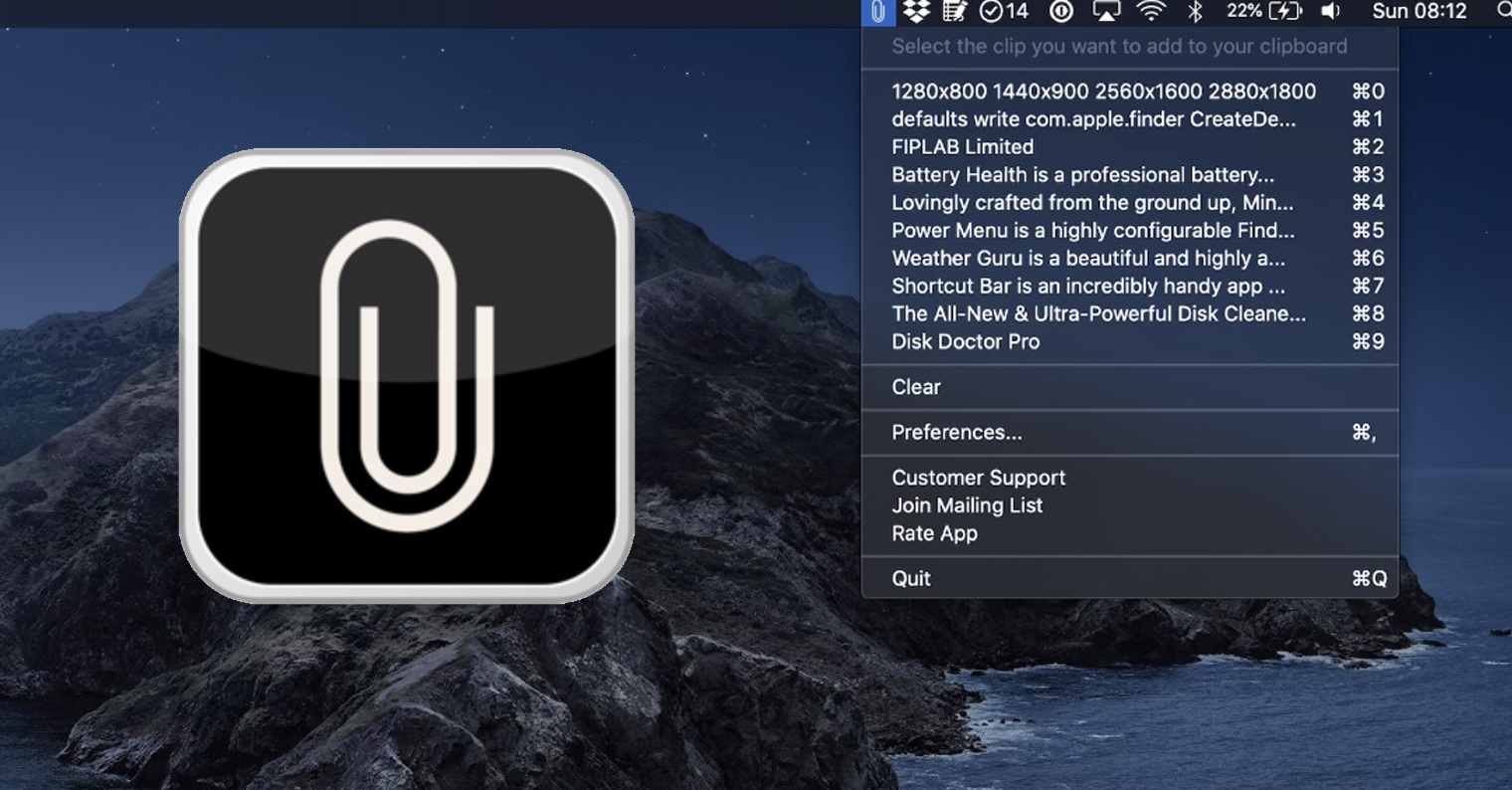Image resolution: width=1512 pixels, height=790 pixels.
Task: Open the AirPlay display menu
Action: click(x=1106, y=12)
